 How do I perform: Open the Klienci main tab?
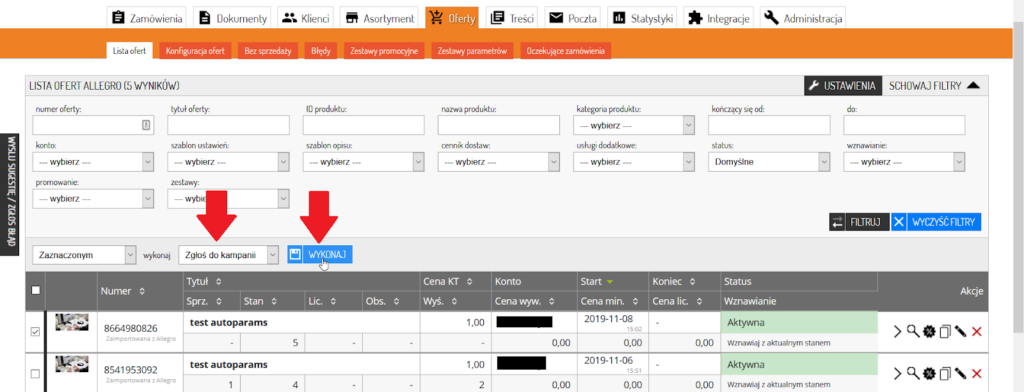306,18
